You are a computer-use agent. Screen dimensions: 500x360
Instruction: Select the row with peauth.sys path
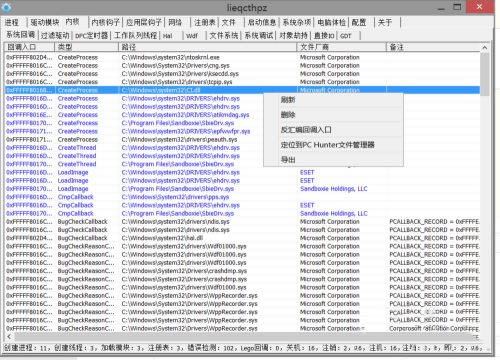point(134,139)
